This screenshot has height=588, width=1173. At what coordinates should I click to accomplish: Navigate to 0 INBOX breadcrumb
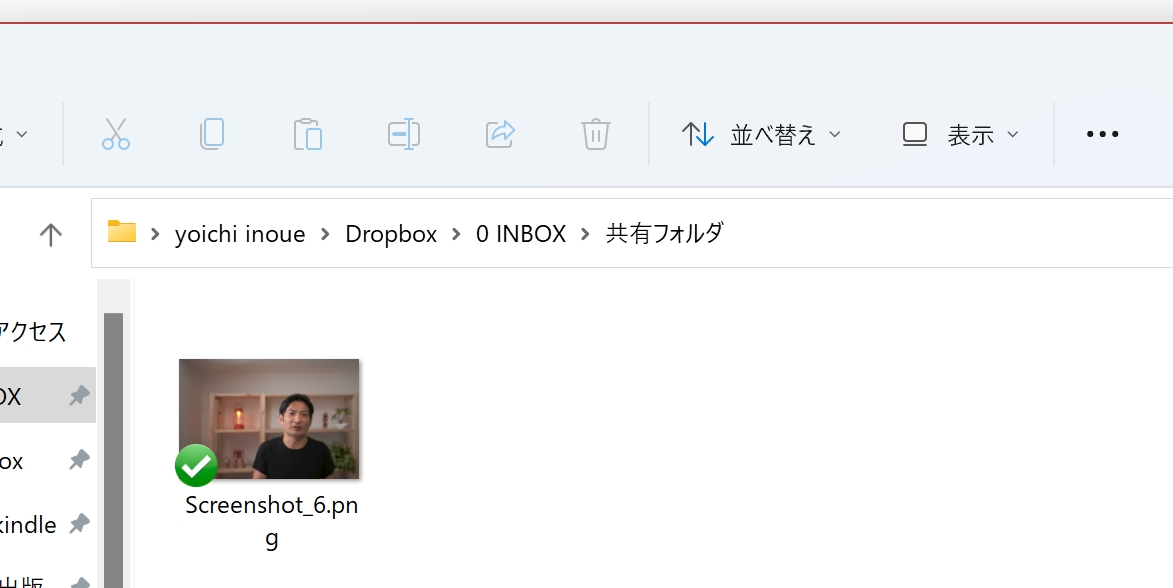point(520,234)
